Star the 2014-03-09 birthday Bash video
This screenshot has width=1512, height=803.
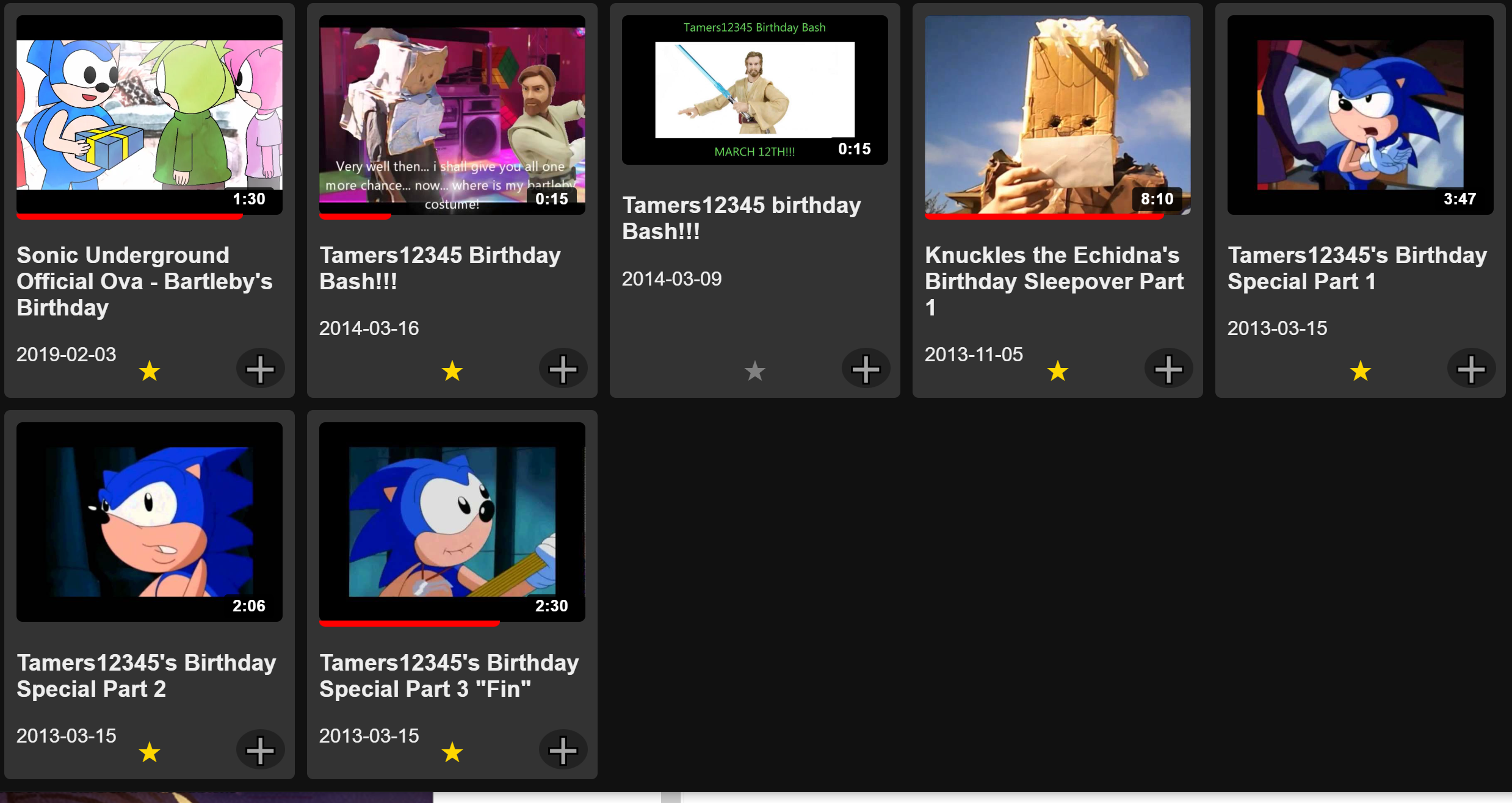755,370
